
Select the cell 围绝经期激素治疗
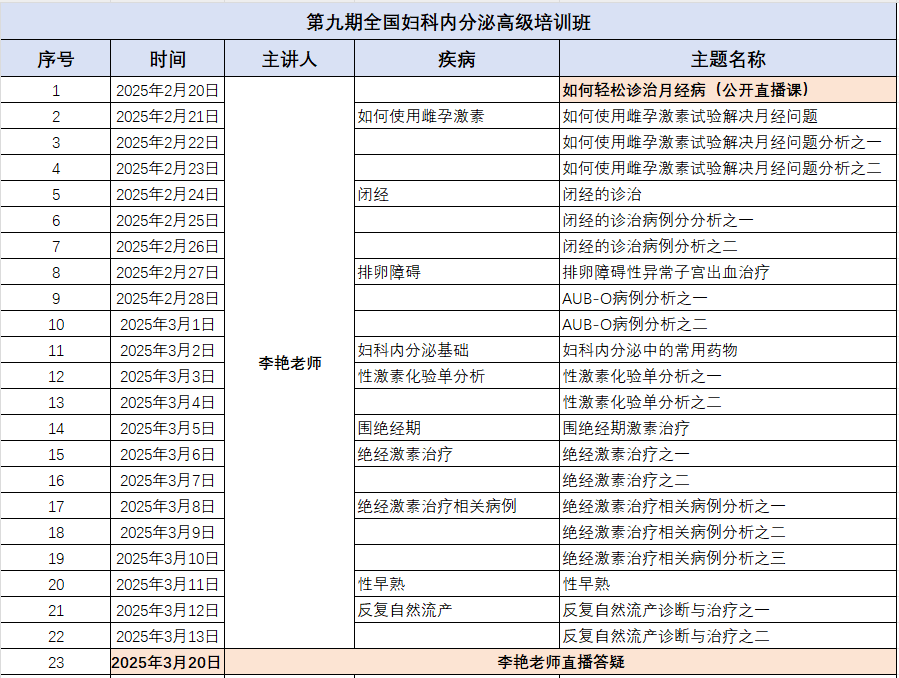pyautogui.click(x=728, y=428)
